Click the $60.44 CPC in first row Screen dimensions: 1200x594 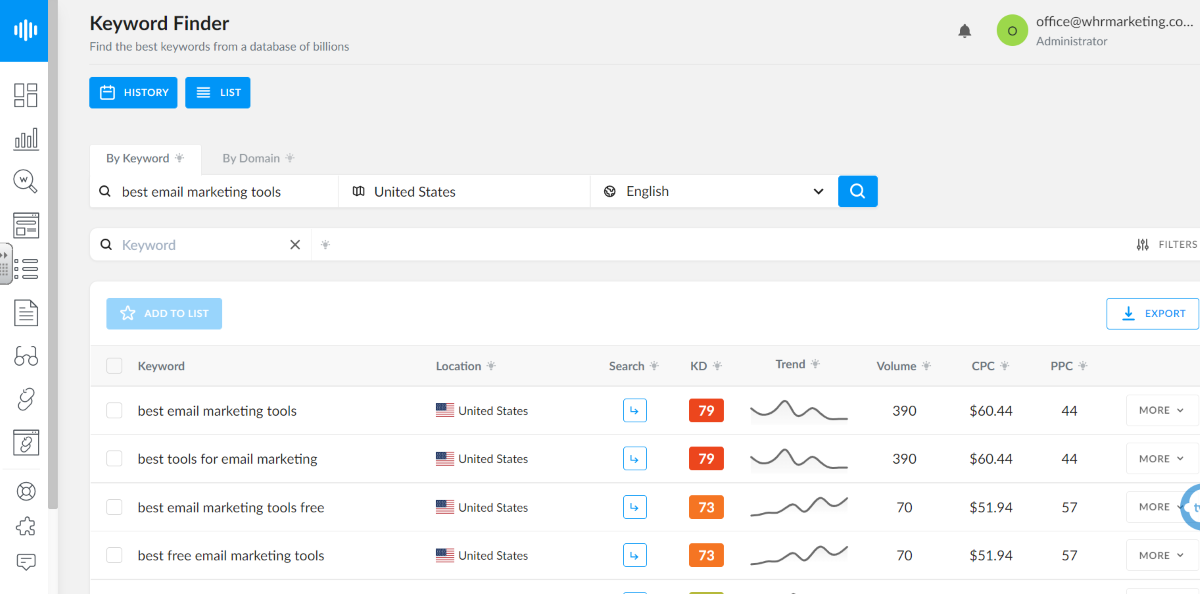[x=991, y=410]
